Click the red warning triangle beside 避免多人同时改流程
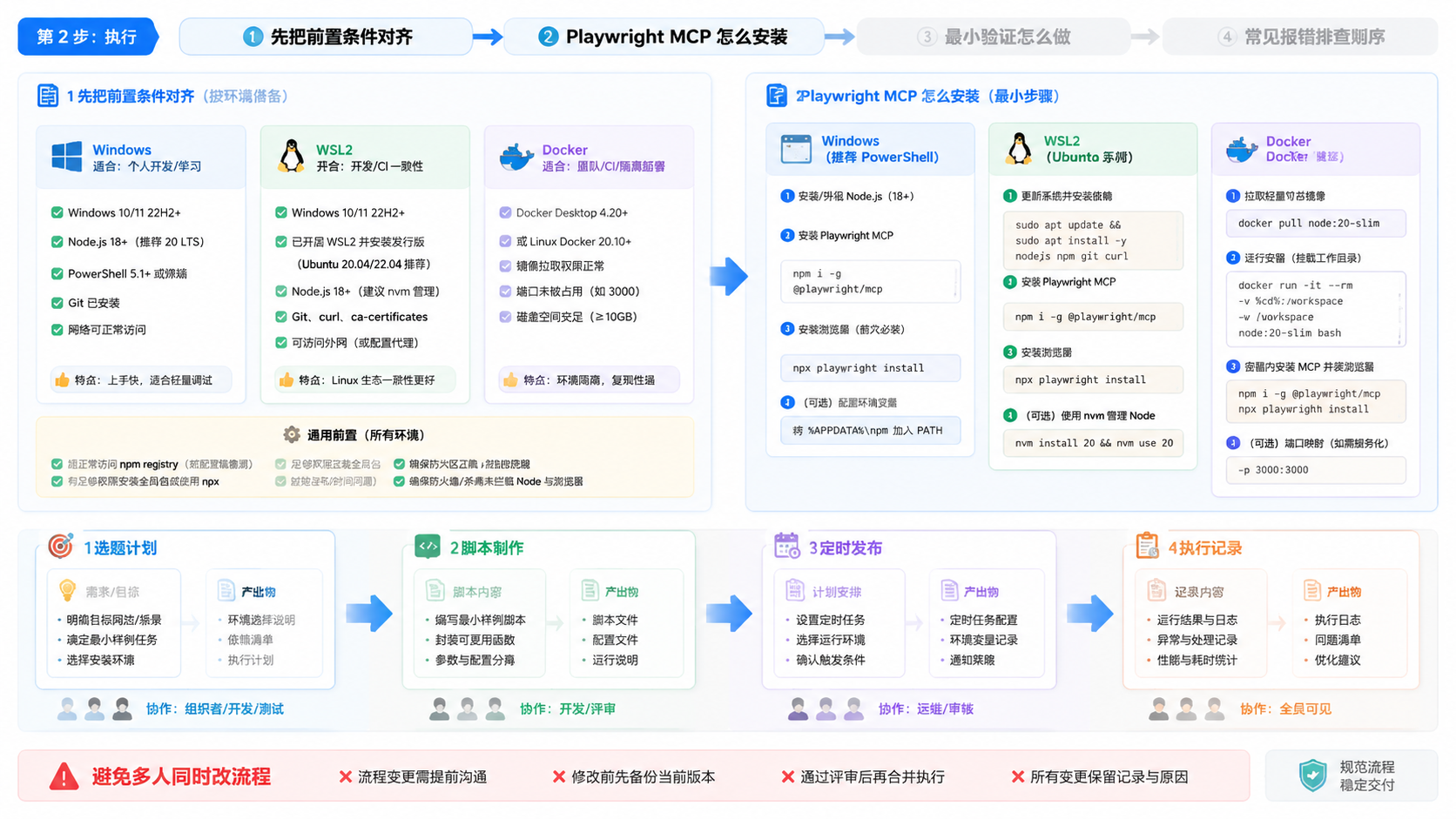1456x819 pixels. click(x=64, y=776)
